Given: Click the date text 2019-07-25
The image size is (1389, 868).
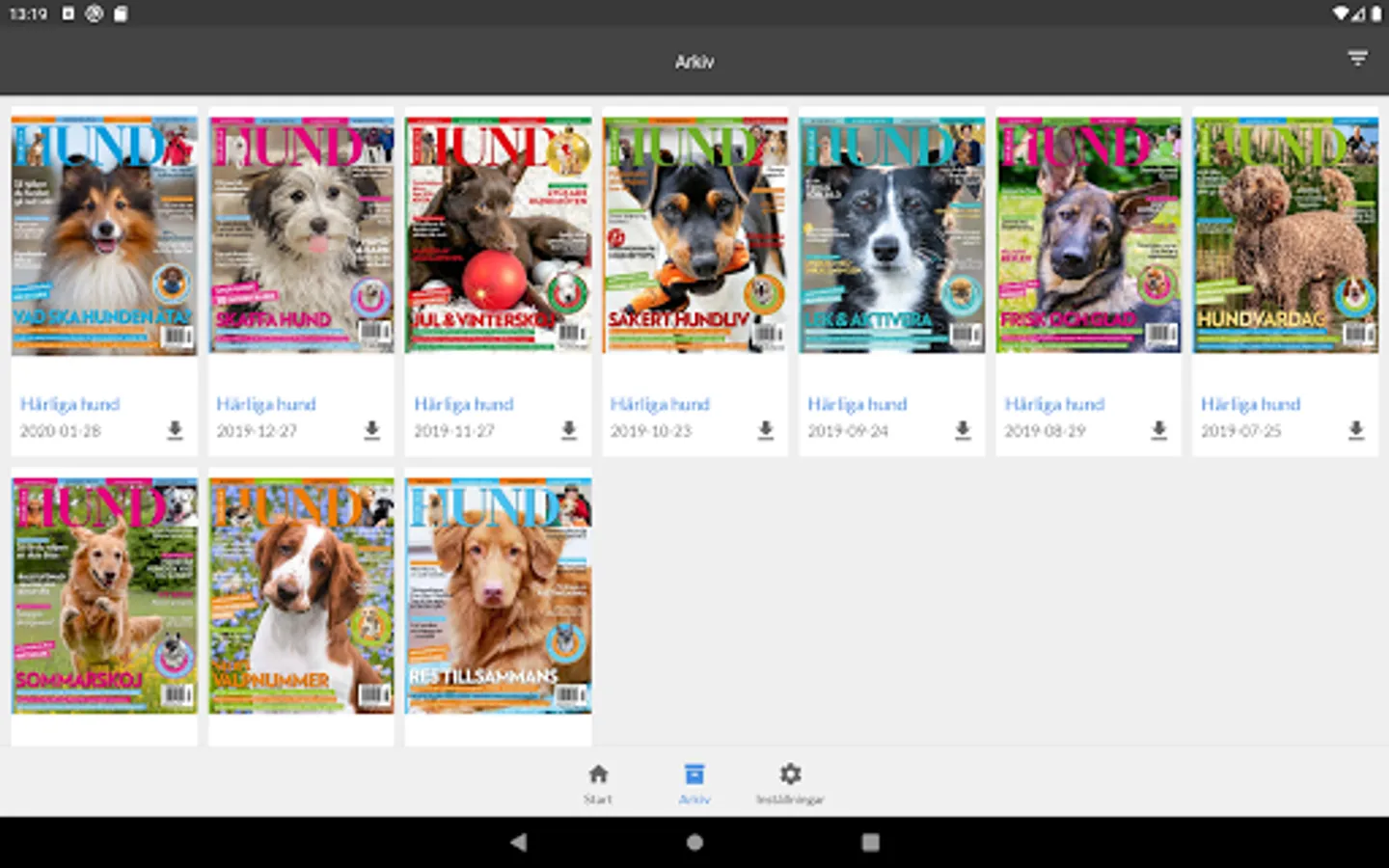Looking at the screenshot, I should point(1241,431).
